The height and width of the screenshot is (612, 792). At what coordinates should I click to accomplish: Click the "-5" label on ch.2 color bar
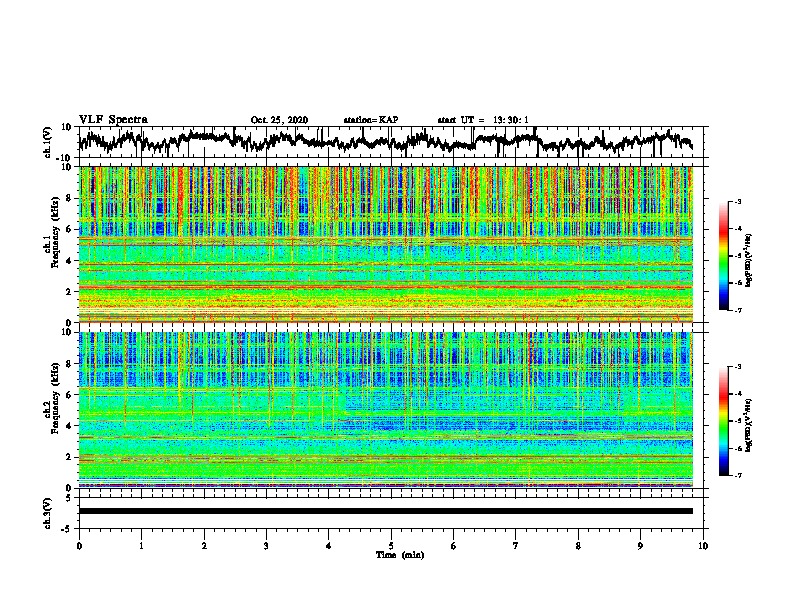point(738,421)
